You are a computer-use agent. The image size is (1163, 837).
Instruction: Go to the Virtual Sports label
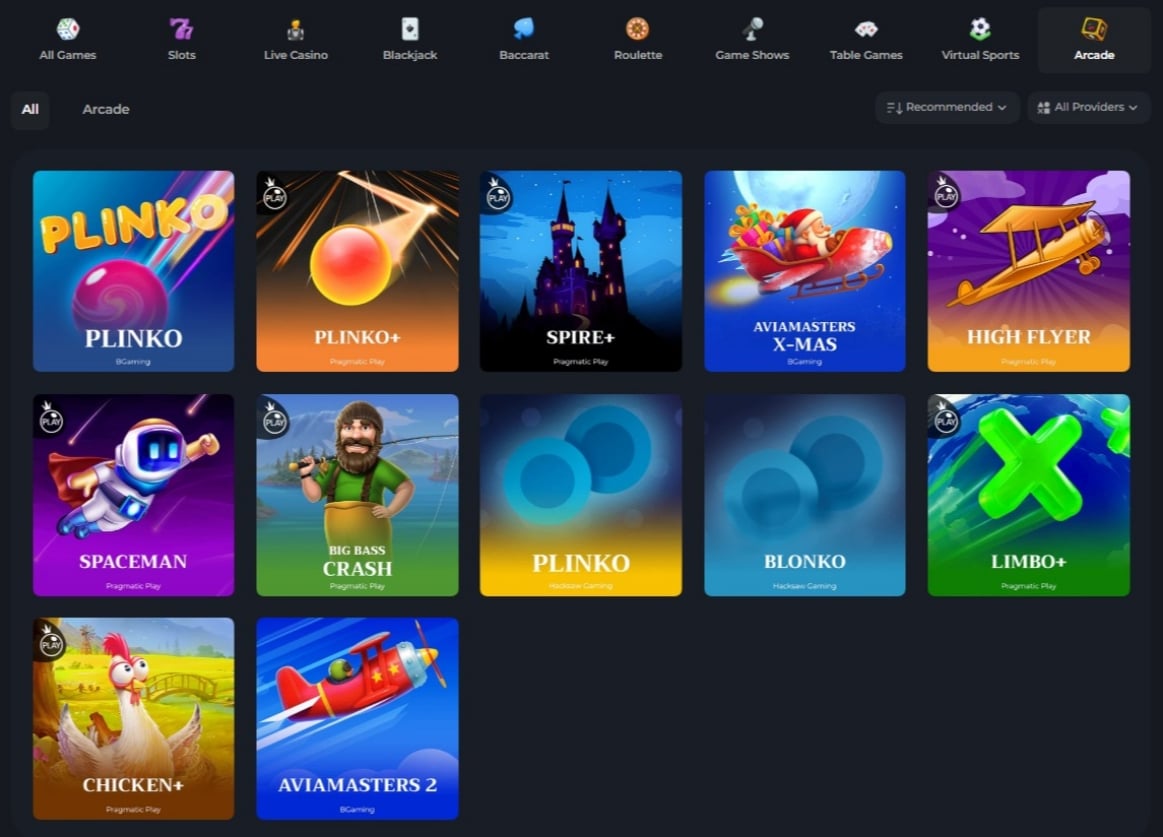click(980, 55)
